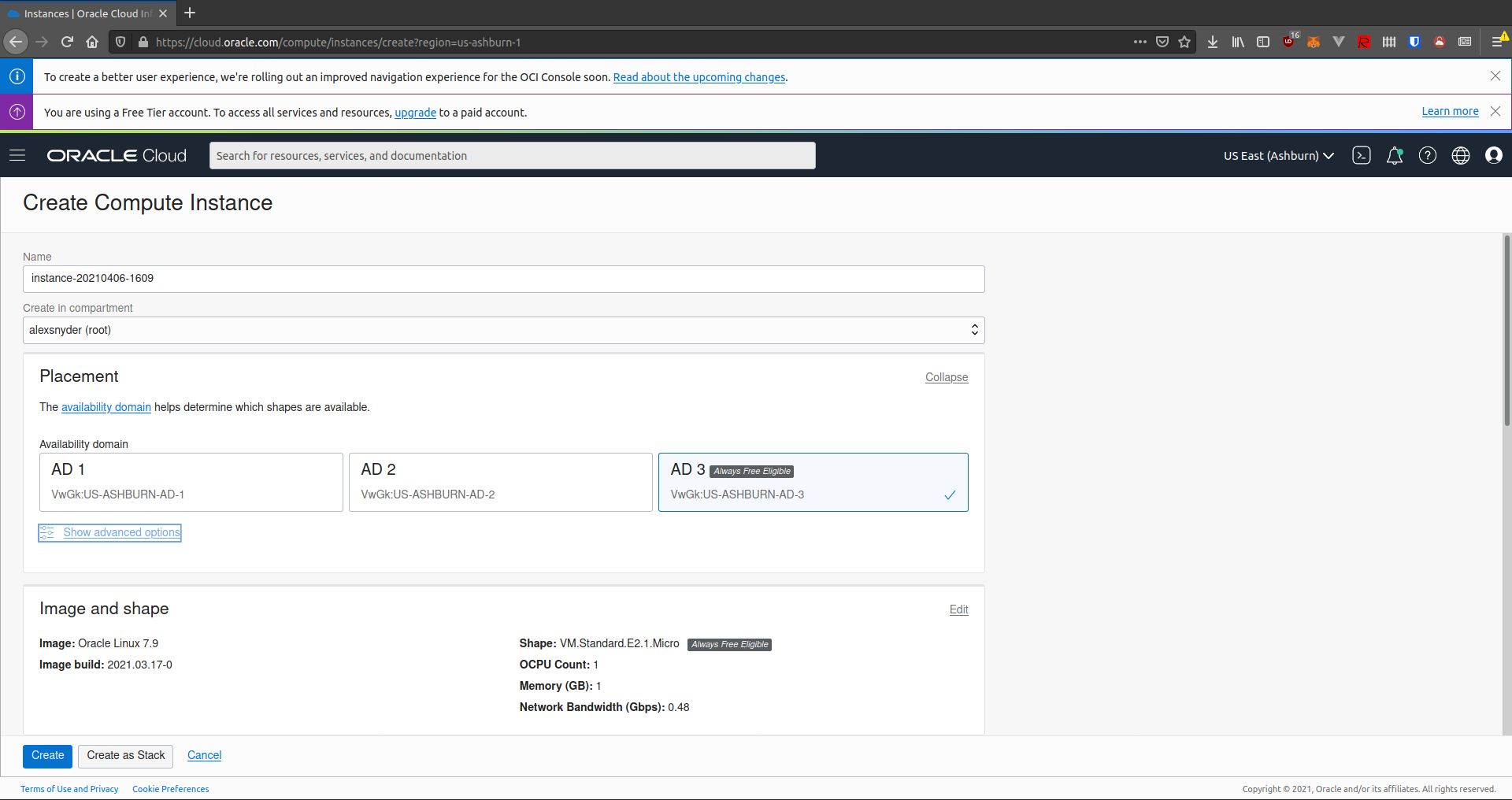Open the language globe icon

tap(1461, 156)
